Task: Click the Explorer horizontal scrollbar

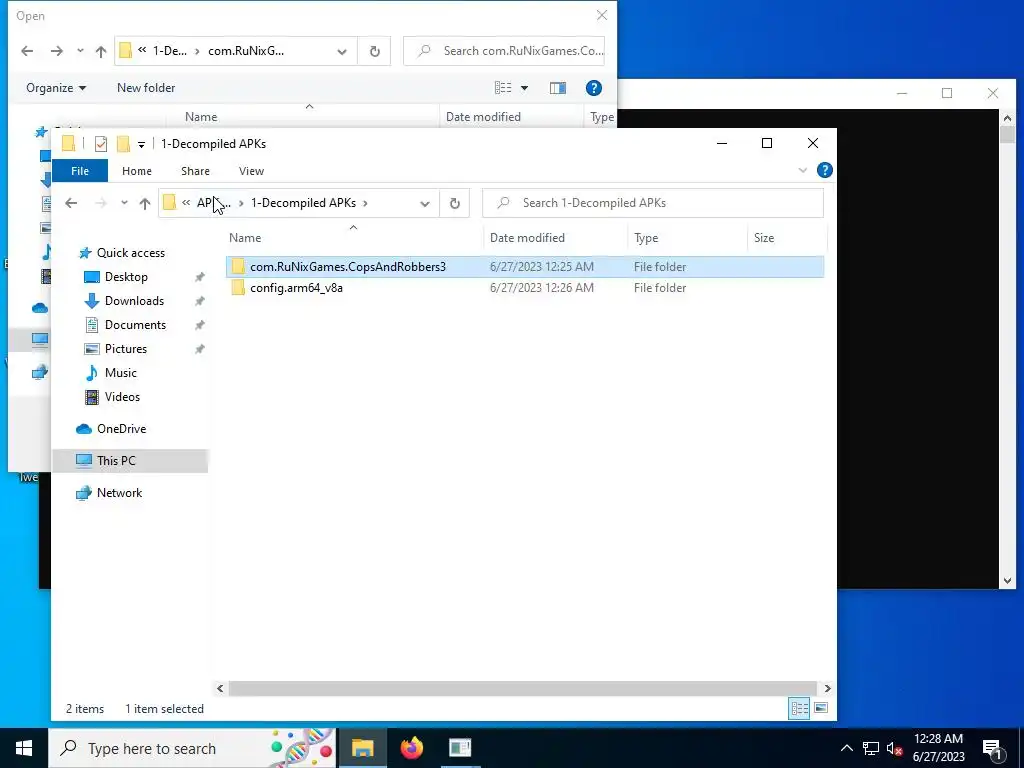Action: tap(522, 688)
